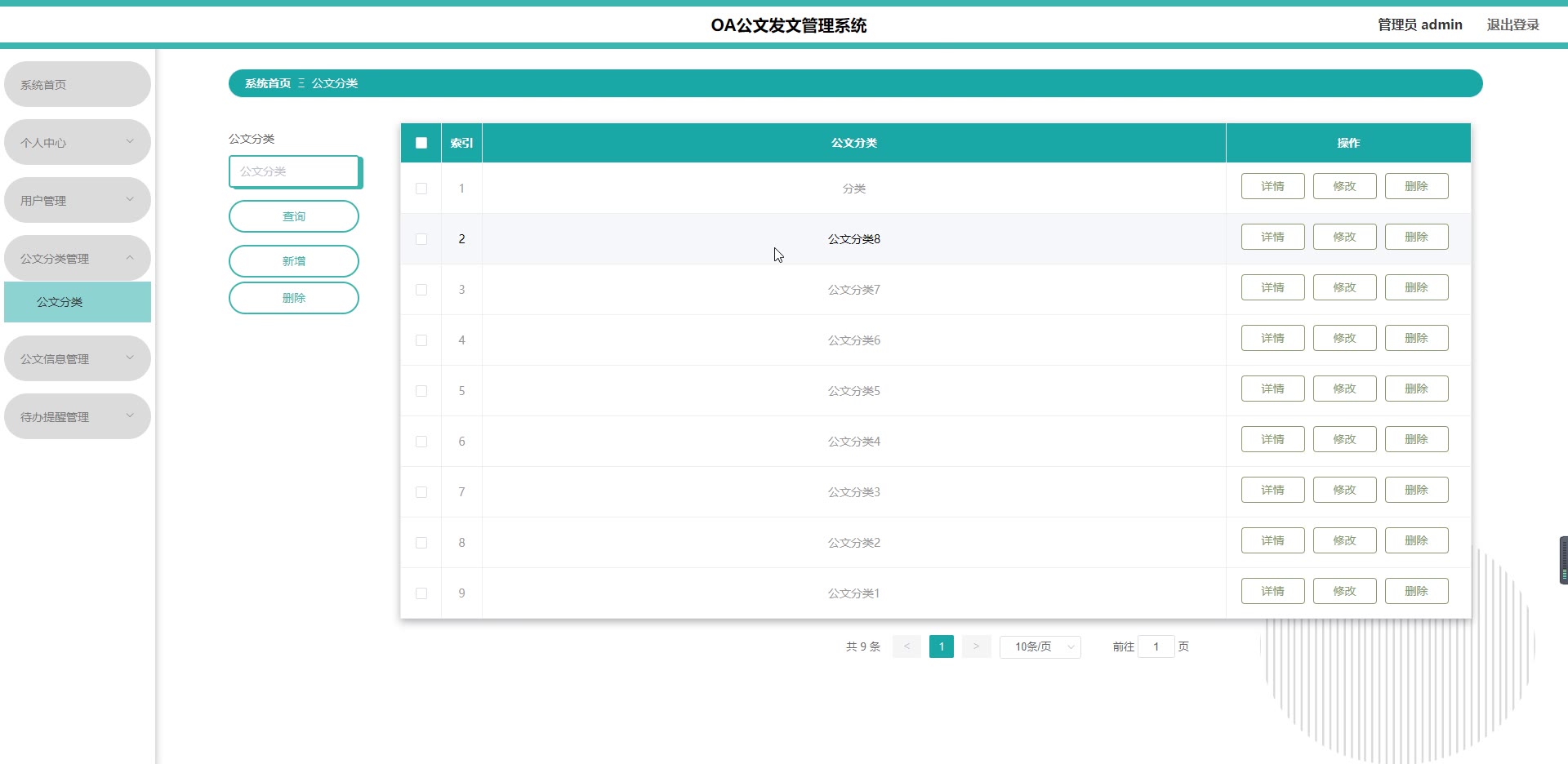Click 删除 for 公文分类8

click(x=1417, y=237)
